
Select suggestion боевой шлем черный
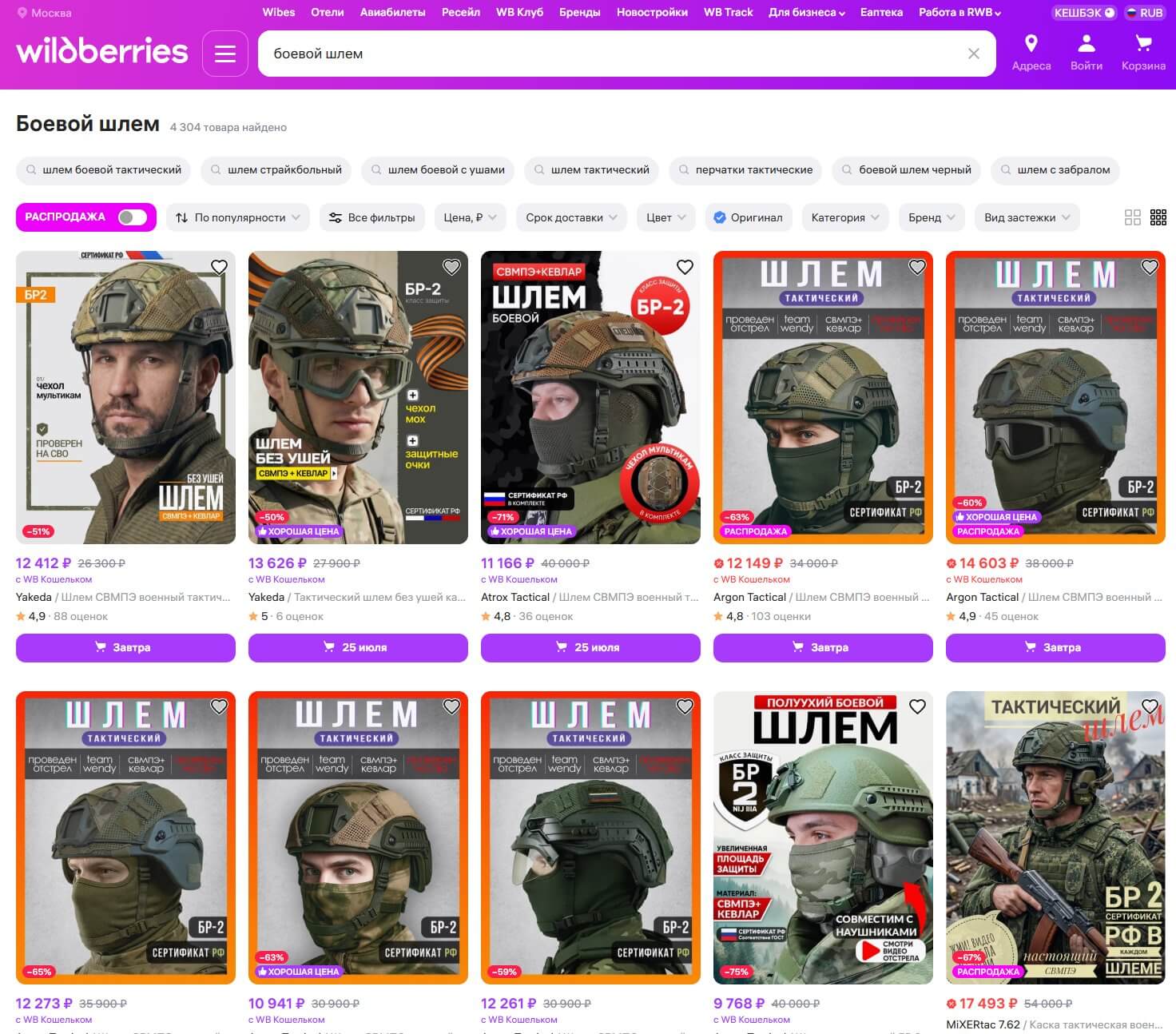(907, 169)
